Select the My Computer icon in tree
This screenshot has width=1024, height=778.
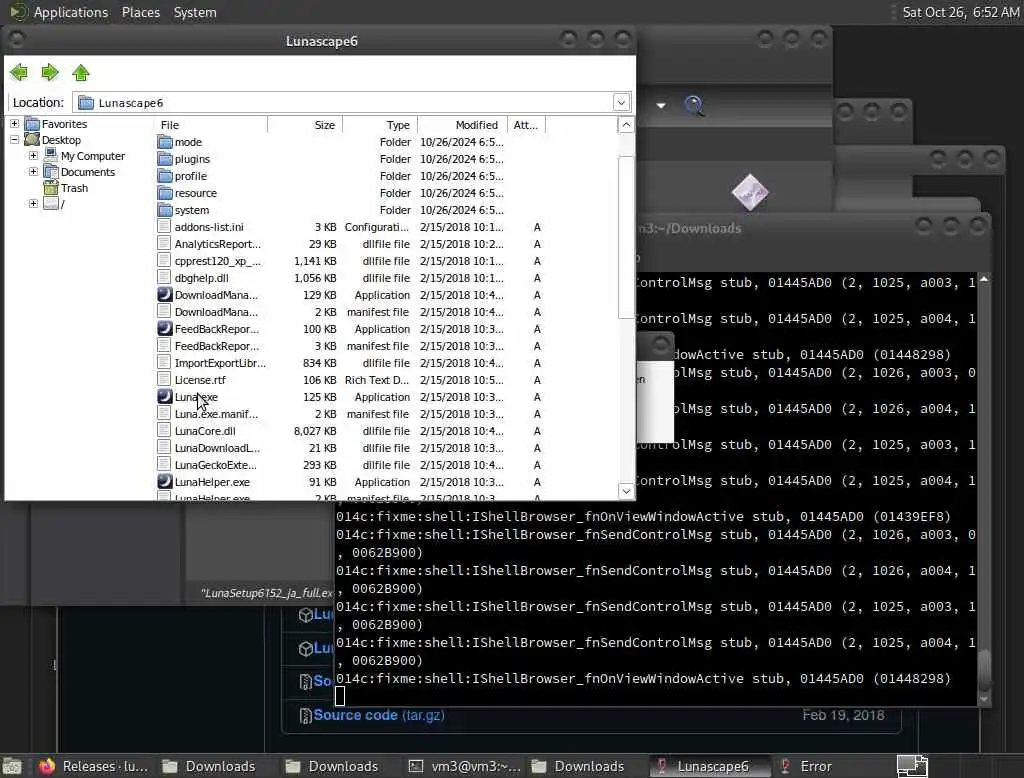point(50,155)
